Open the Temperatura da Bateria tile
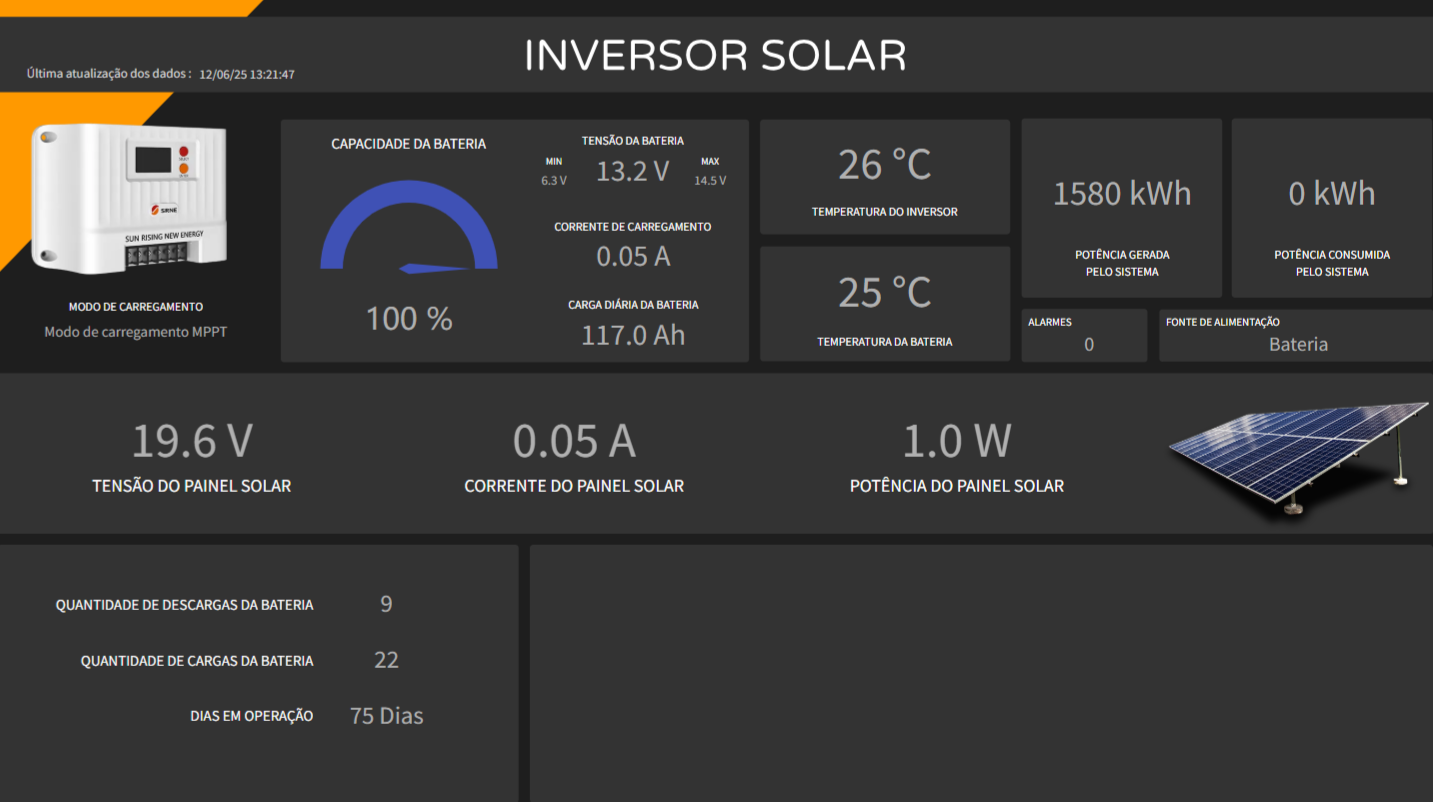This screenshot has width=1433, height=802. [x=884, y=303]
